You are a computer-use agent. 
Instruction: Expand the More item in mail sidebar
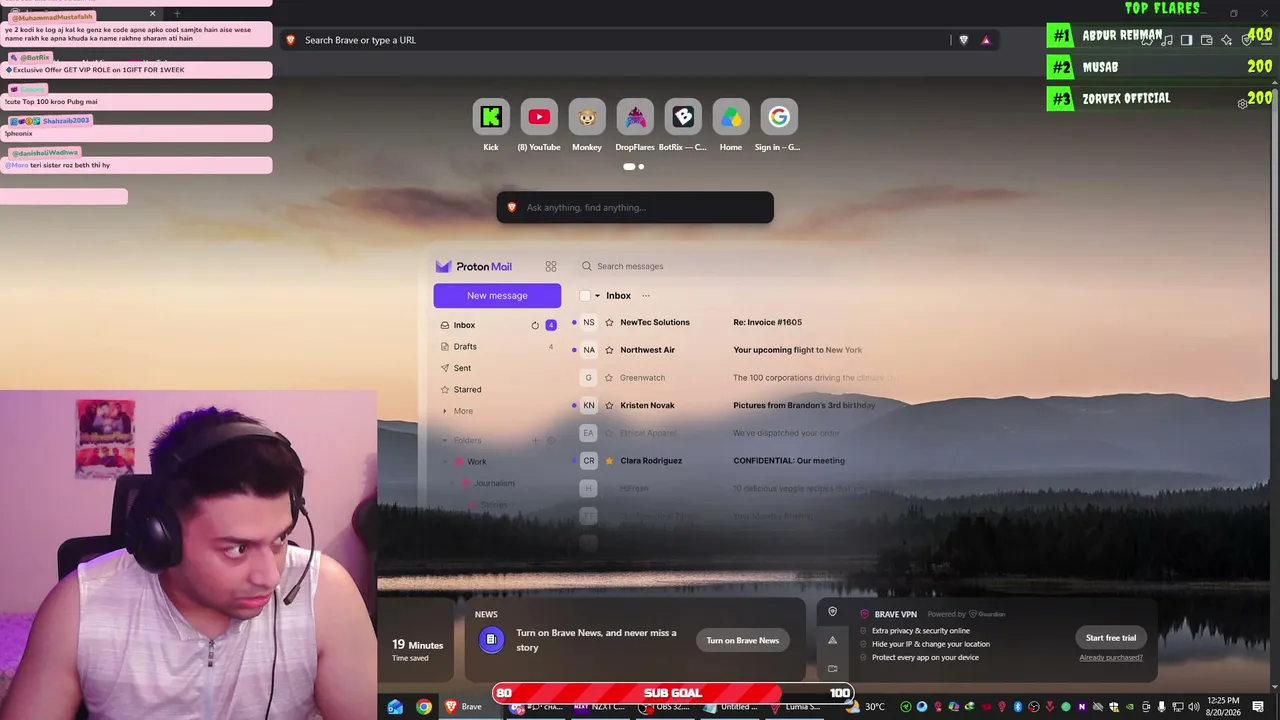click(457, 411)
